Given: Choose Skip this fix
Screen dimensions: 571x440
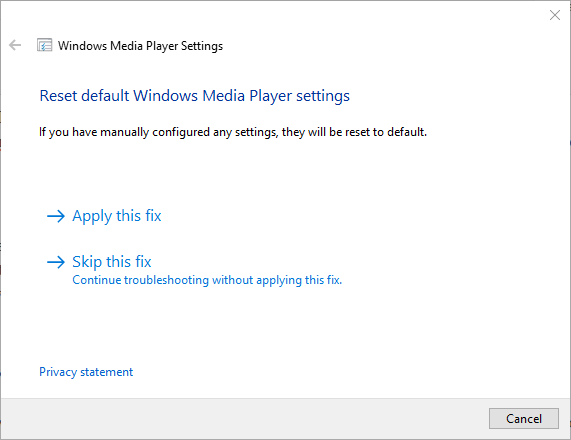Looking at the screenshot, I should pyautogui.click(x=111, y=262).
